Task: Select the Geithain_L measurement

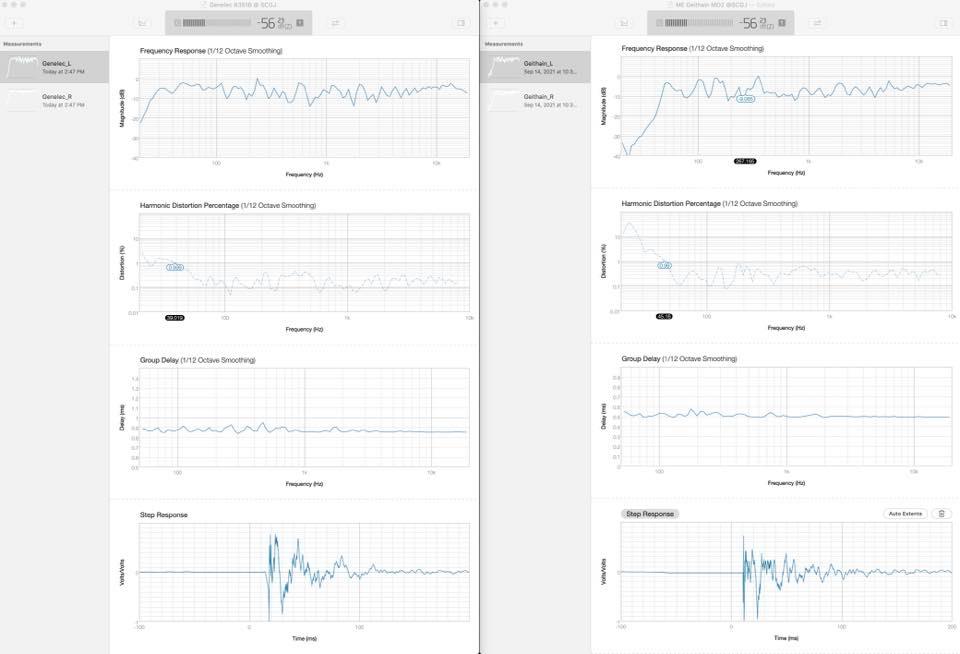Action: (536, 67)
